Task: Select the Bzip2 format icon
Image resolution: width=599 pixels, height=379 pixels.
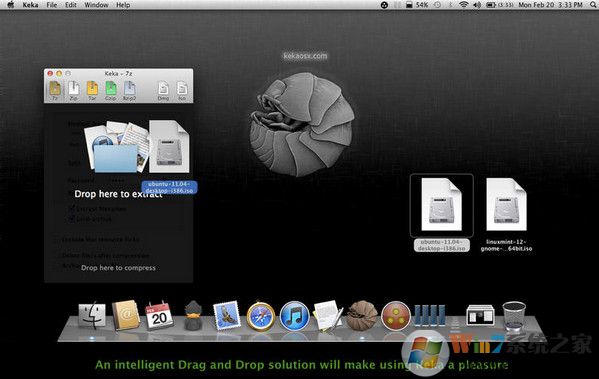Action: point(129,90)
